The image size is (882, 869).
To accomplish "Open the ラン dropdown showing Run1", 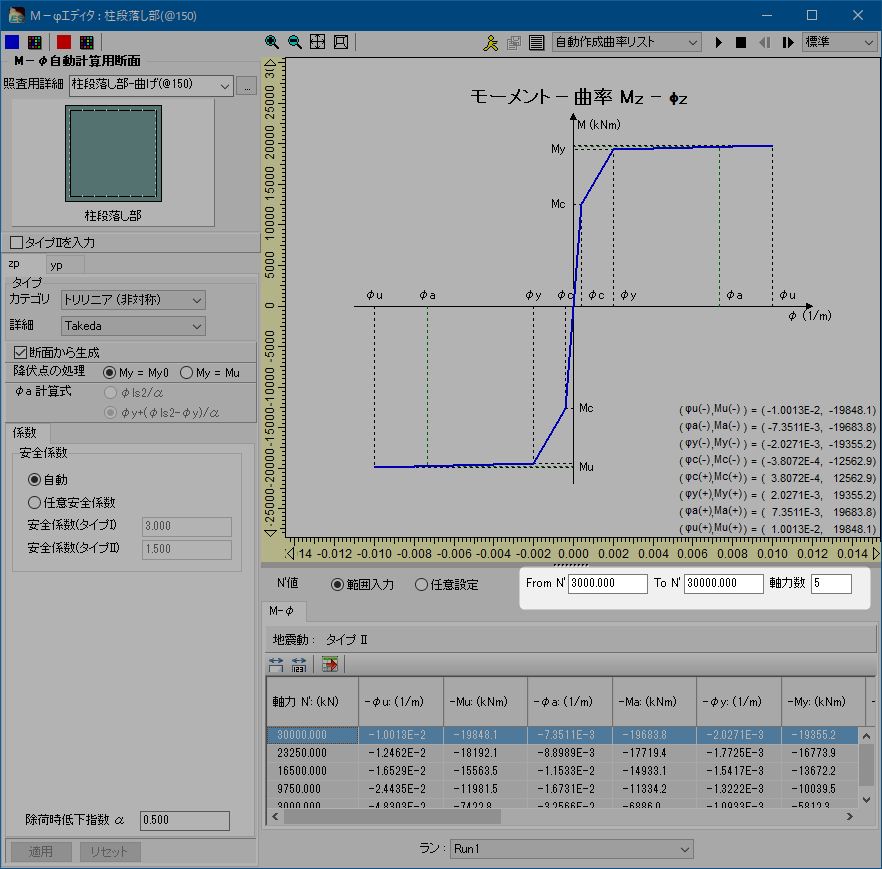I will [x=571, y=849].
